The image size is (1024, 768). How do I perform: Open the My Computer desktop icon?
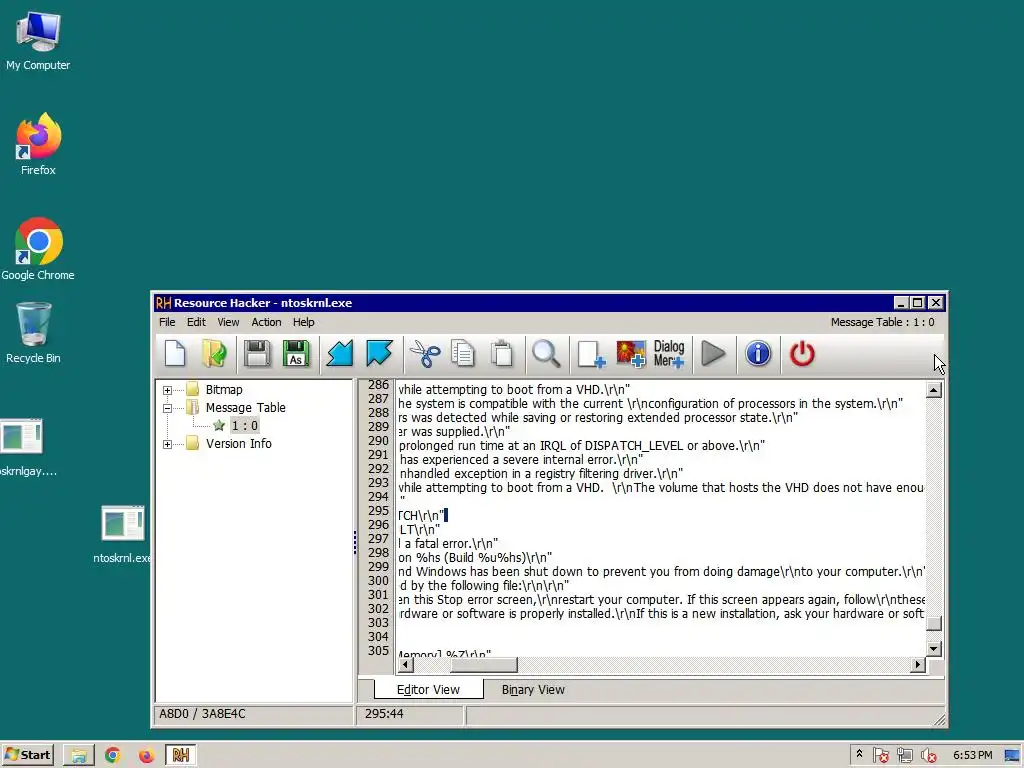[x=38, y=41]
